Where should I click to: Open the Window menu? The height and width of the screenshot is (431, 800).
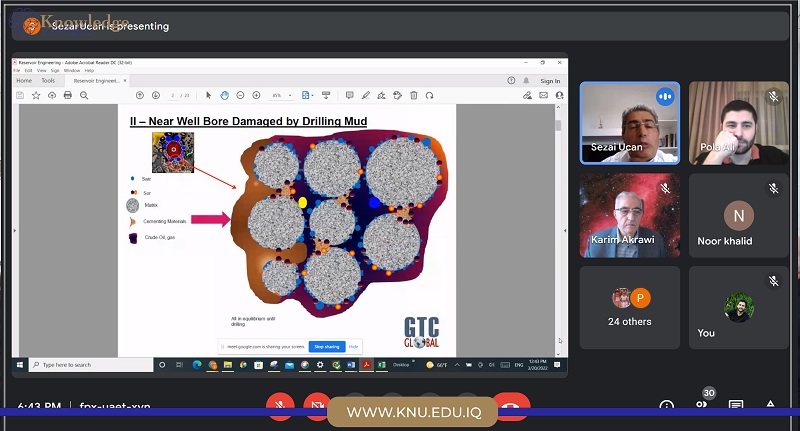pos(72,70)
